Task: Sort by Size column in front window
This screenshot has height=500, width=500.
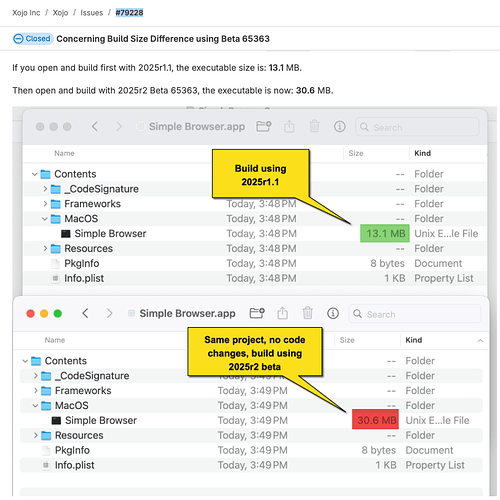Action: point(347,340)
